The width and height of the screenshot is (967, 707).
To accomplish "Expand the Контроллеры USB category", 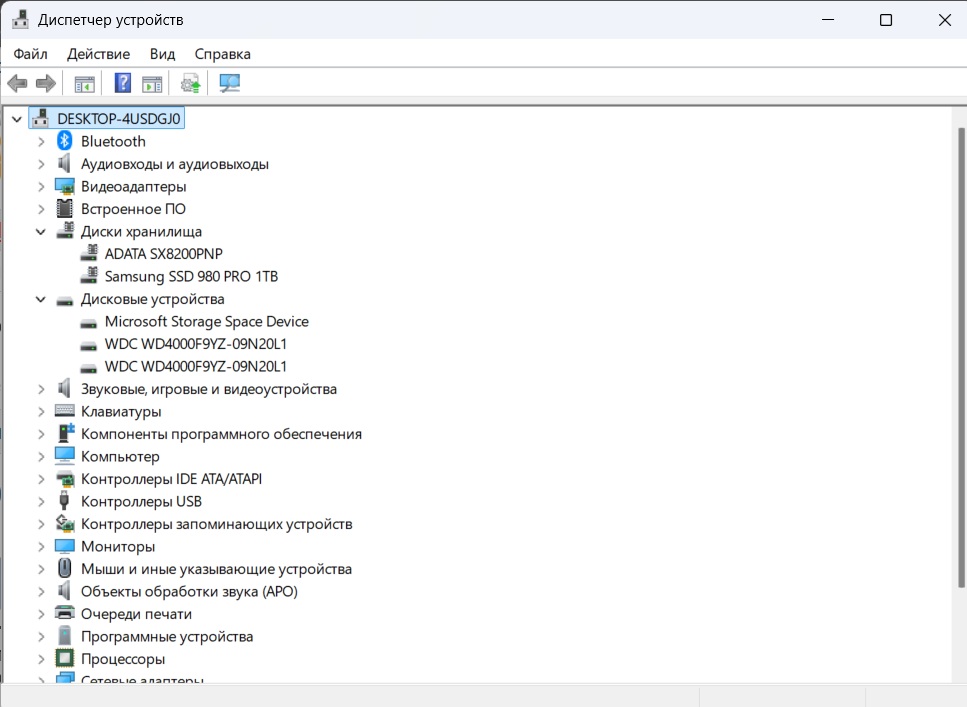I will 41,502.
